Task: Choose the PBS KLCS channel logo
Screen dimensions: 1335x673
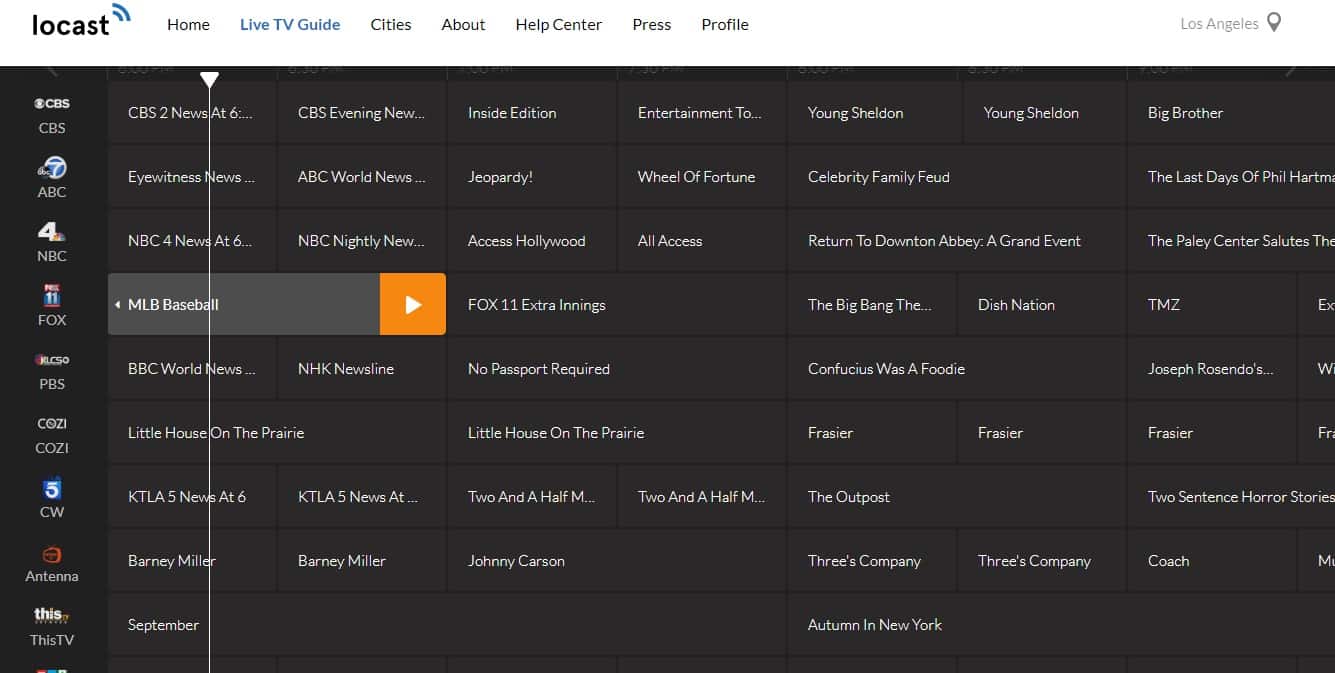Action: pos(52,360)
